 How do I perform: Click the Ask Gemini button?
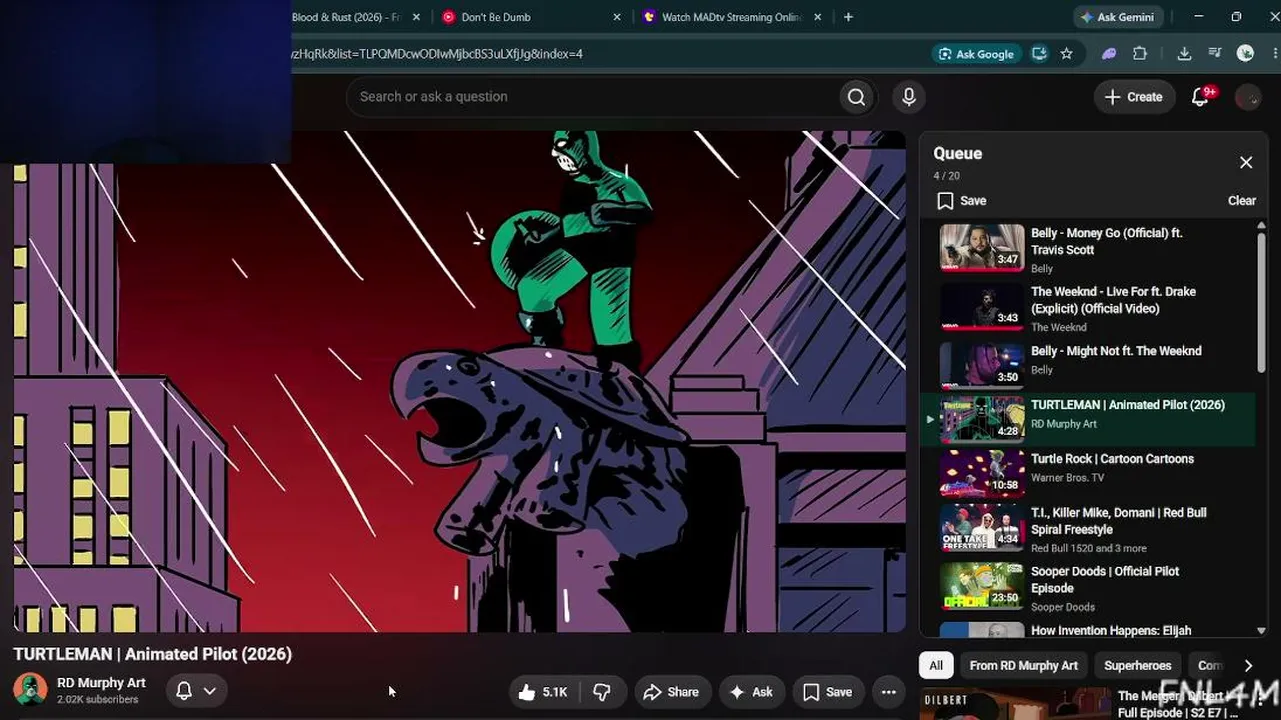[x=1116, y=17]
